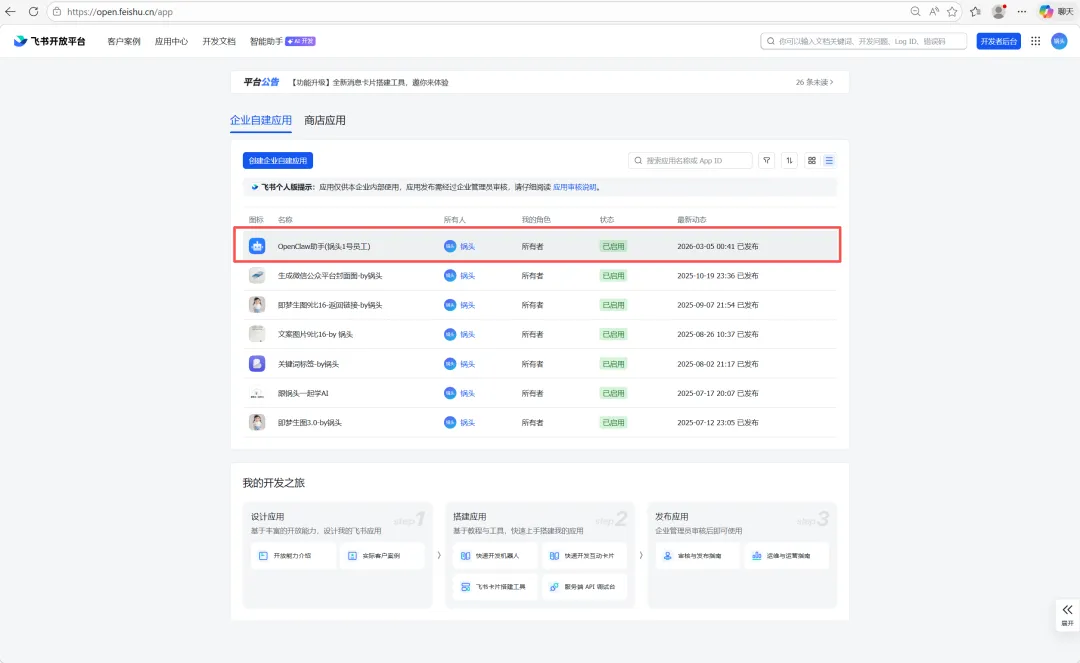View site info via the lock icon
Screen dimensions: 1080x663
click(x=57, y=12)
